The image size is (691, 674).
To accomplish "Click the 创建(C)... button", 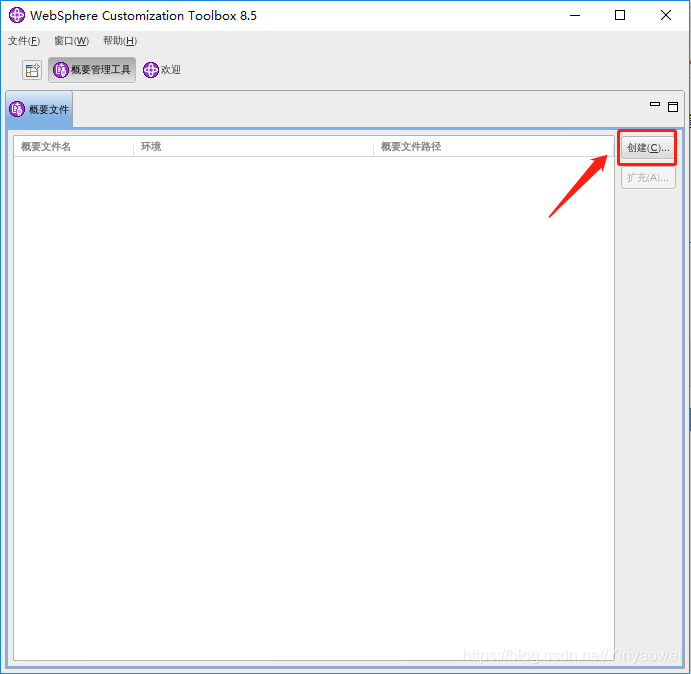I will coord(648,148).
